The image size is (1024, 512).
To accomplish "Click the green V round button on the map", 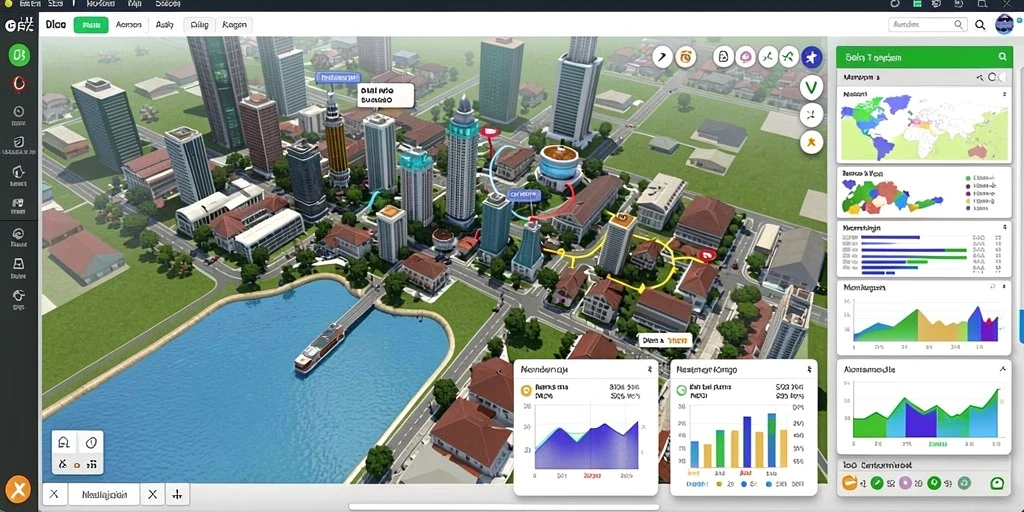I will click(811, 88).
